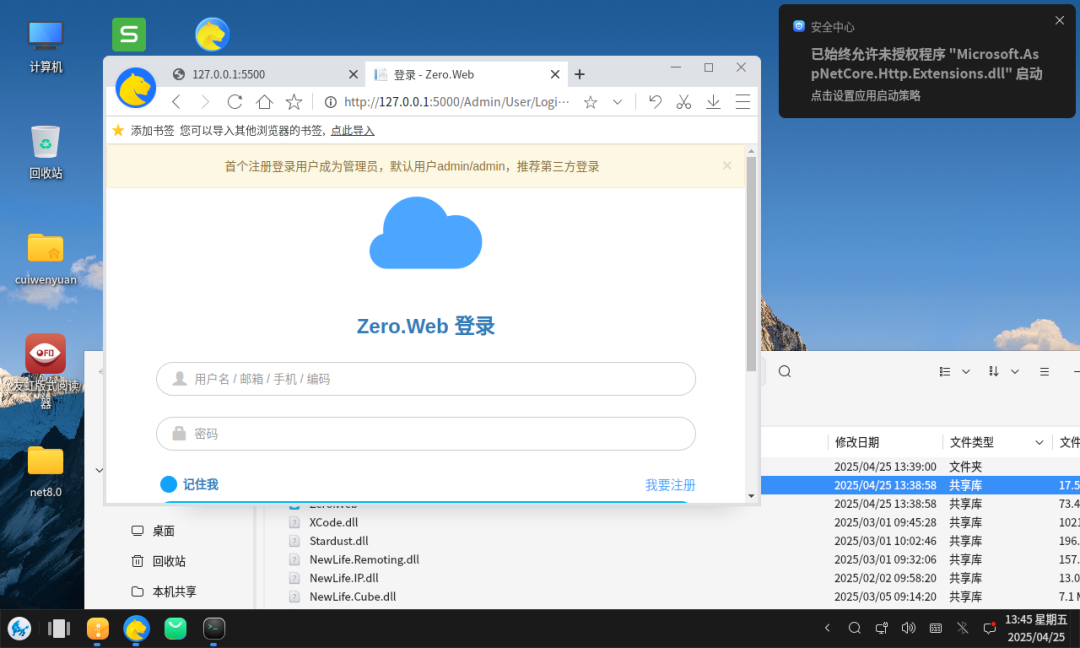The height and width of the screenshot is (648, 1080).
Task: Open the start menu launcher icon
Action: tap(19, 628)
